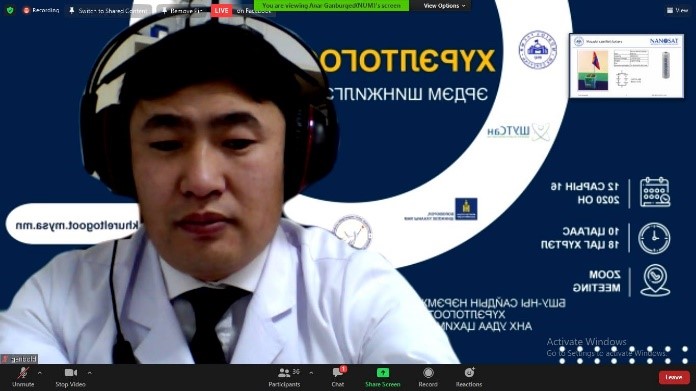Image resolution: width=696 pixels, height=391 pixels.
Task: Click the Remove Pin option
Action: point(182,10)
